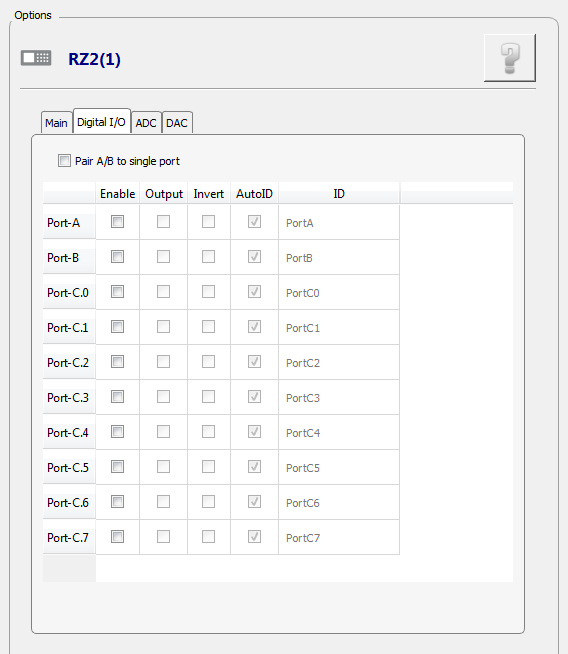This screenshot has height=654, width=568.
Task: Click the Invert column header
Action: 209,194
